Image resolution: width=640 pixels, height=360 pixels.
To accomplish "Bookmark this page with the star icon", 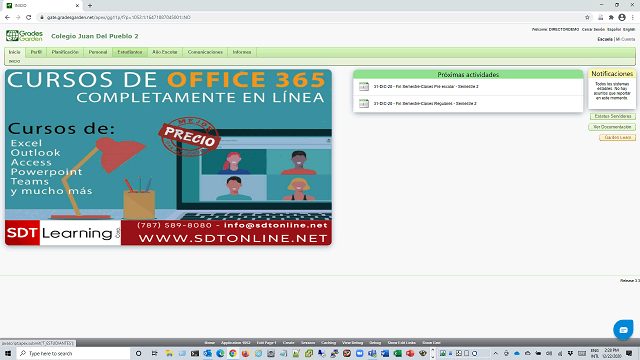I will [x=587, y=18].
